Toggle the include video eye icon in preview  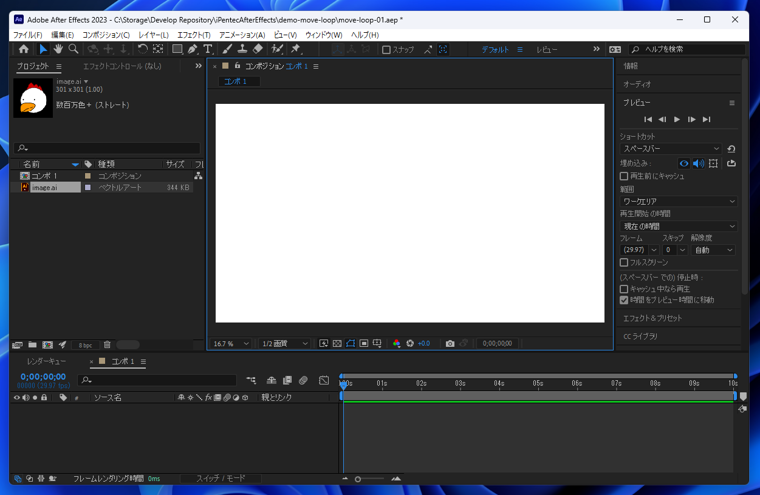pyautogui.click(x=683, y=163)
